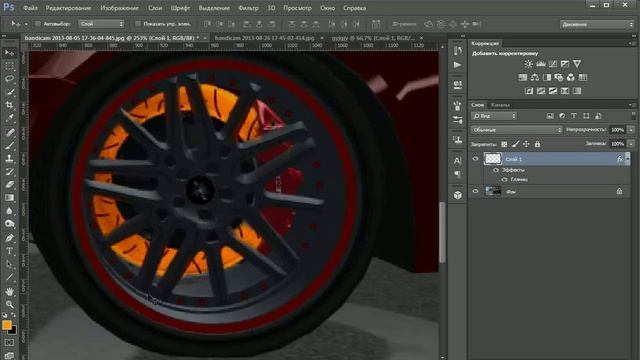Image resolution: width=640 pixels, height=360 pixels.
Task: Open the layer filter Вид dropdown
Action: [494, 116]
